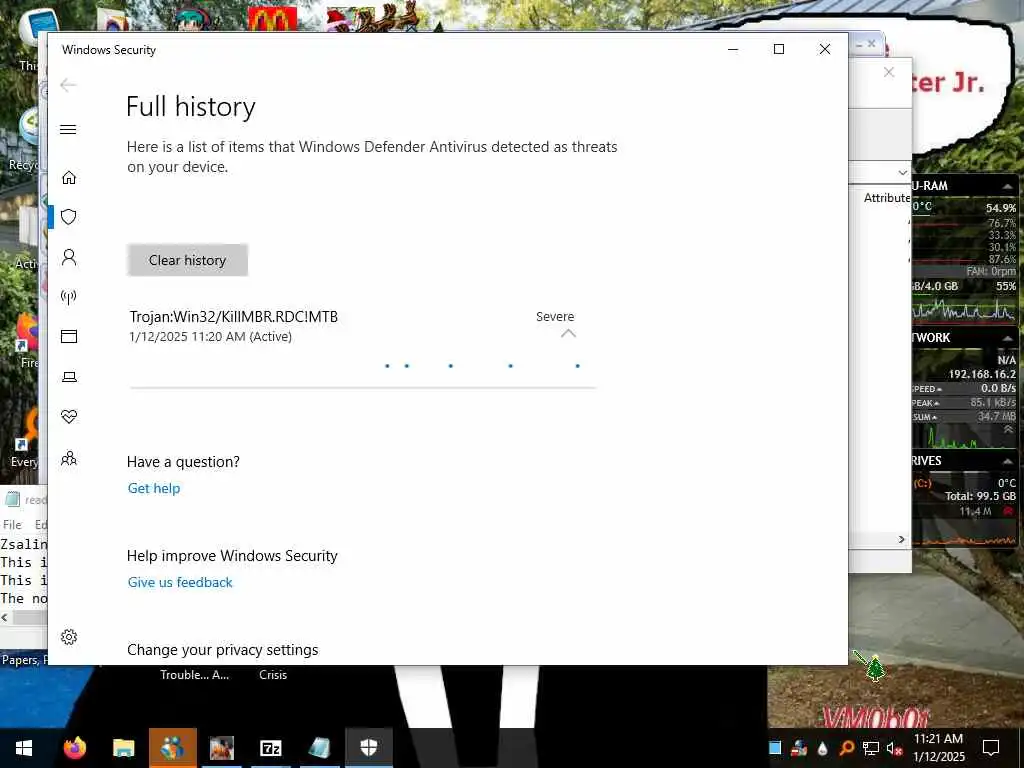Image resolution: width=1024 pixels, height=768 pixels.
Task: Collapse the CPU-RAM widget section arrow
Action: [x=1008, y=187]
